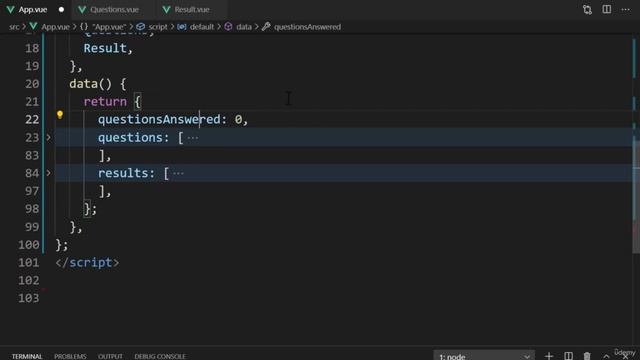Screen dimensions: 640x360
Task: Create a new terminal with plus icon
Action: point(549,356)
